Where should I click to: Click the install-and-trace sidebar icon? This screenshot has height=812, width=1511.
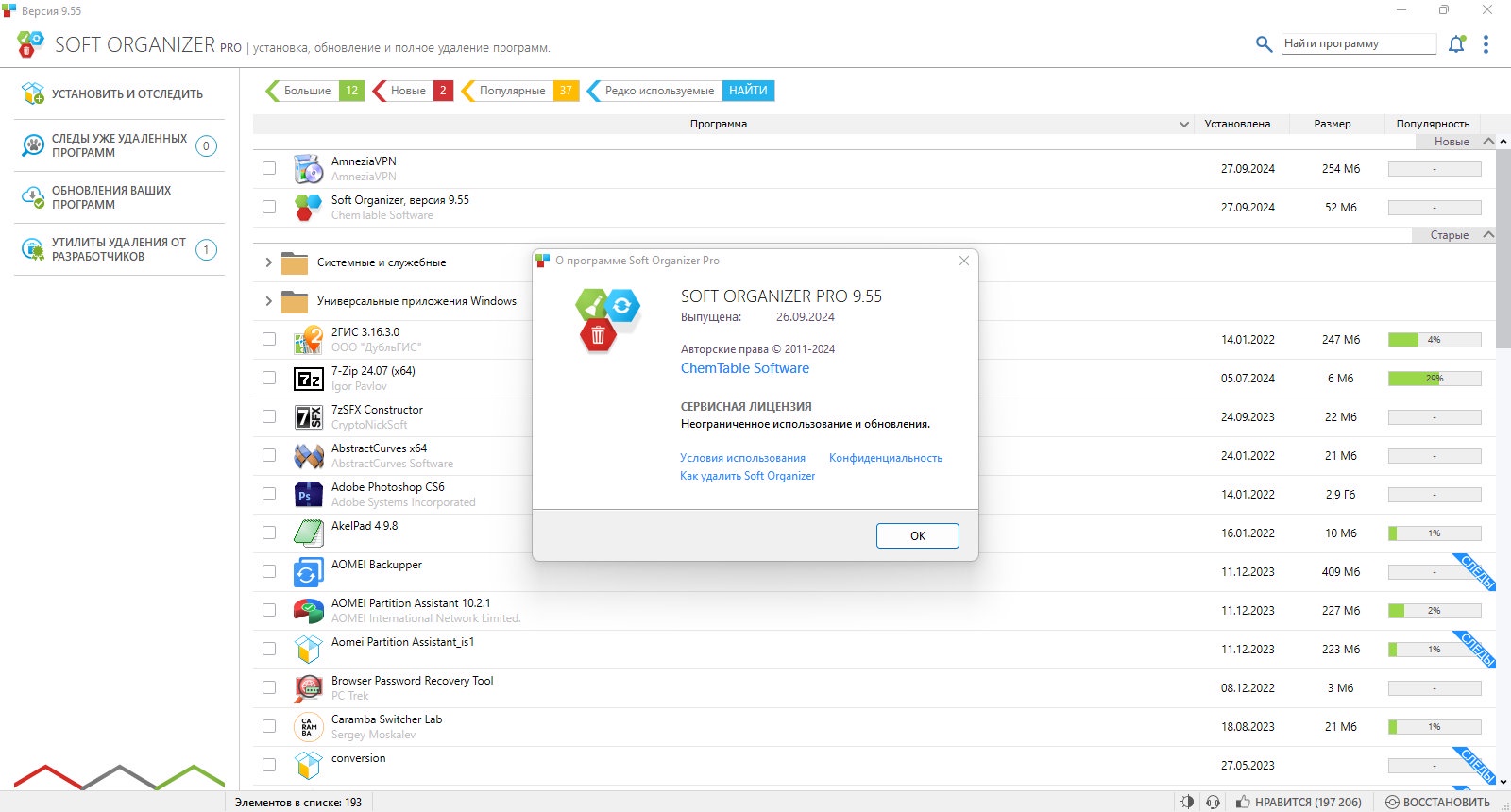click(x=33, y=93)
